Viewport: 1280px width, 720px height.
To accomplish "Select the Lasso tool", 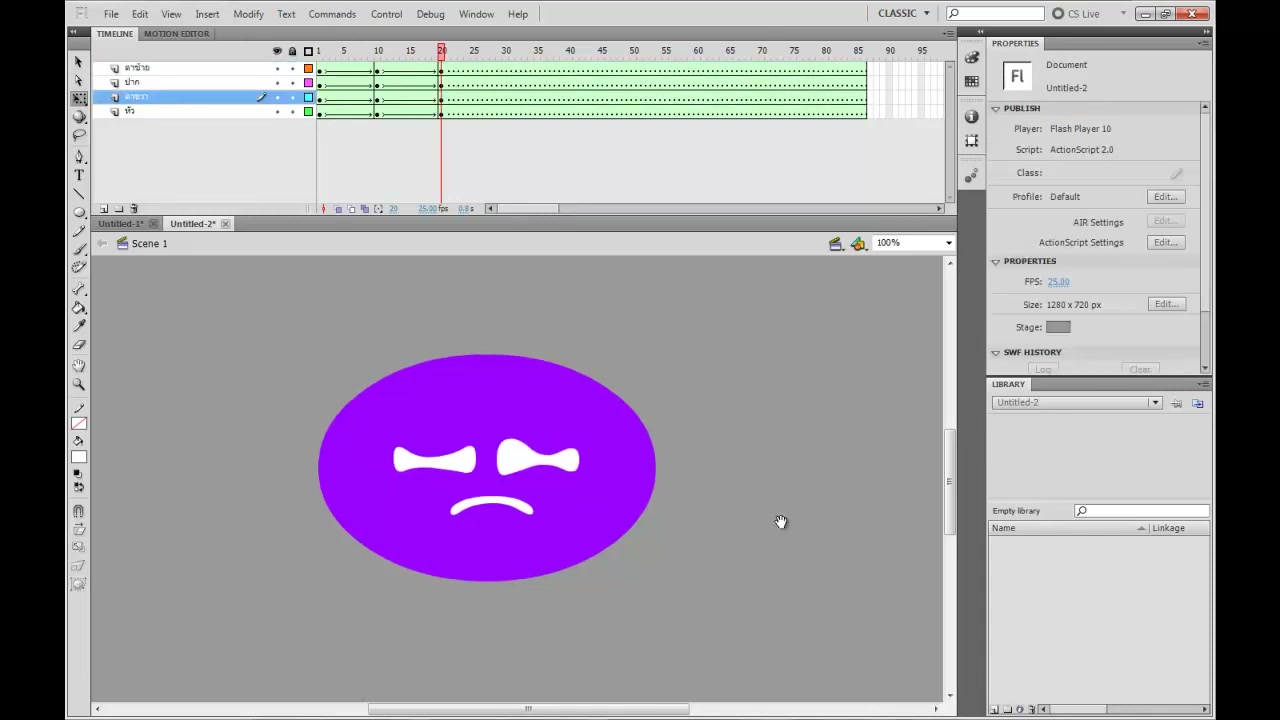I will (79, 134).
